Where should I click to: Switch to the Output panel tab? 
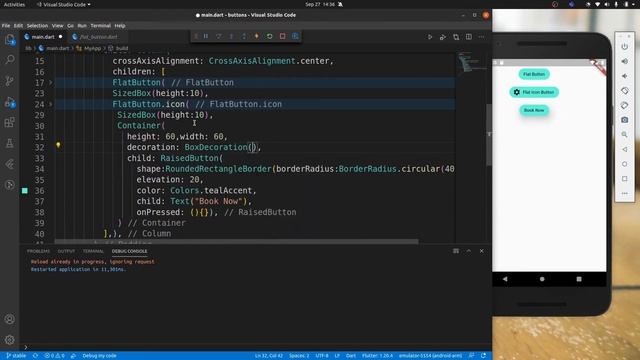pos(67,251)
